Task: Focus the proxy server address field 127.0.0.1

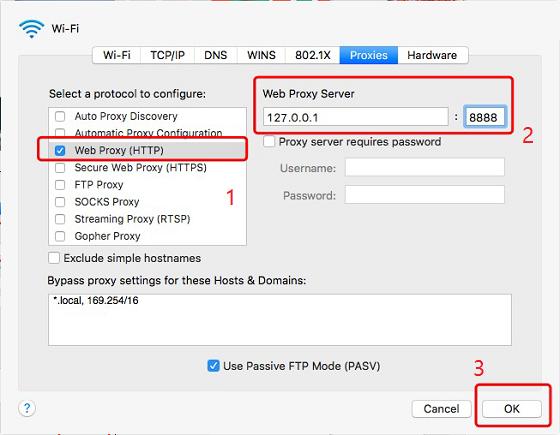Action: click(356, 117)
